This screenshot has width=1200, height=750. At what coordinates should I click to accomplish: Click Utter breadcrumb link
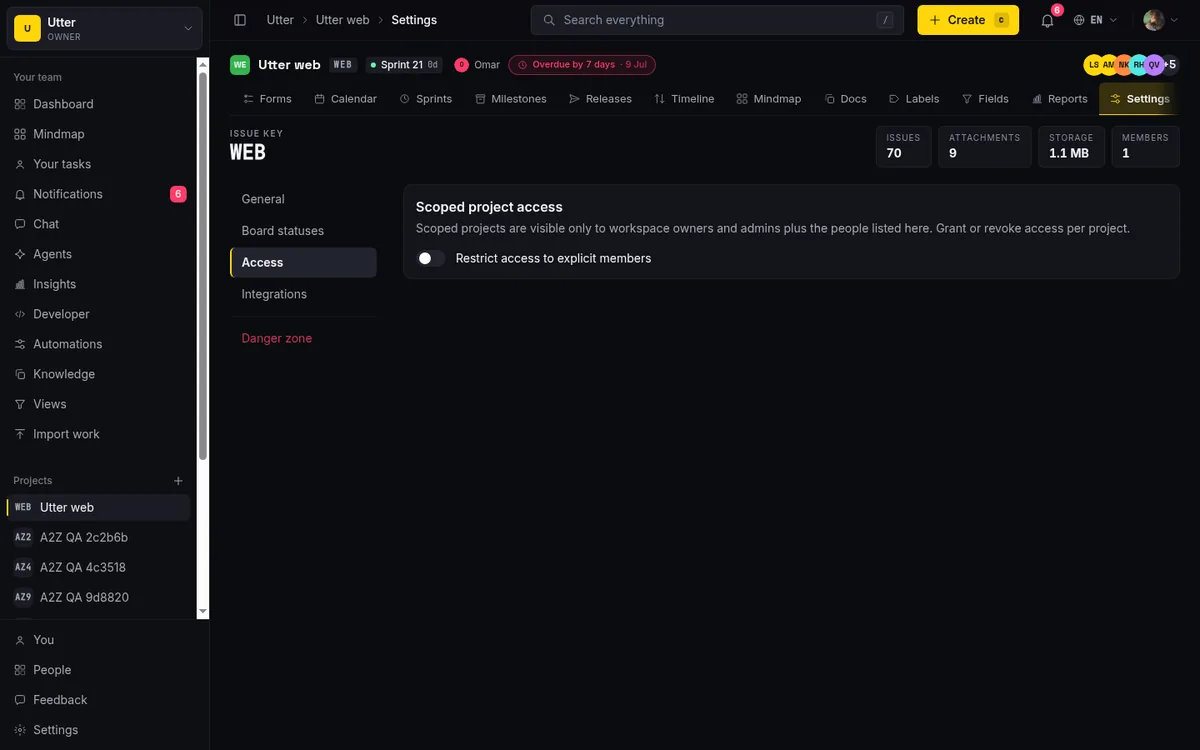click(x=280, y=20)
